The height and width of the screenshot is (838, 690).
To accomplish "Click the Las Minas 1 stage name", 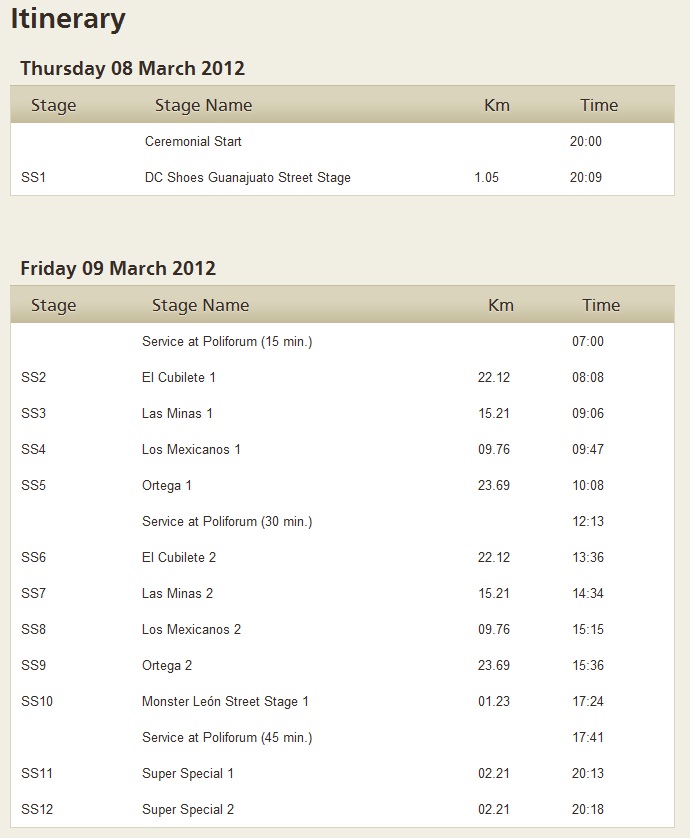I will click(x=177, y=414).
